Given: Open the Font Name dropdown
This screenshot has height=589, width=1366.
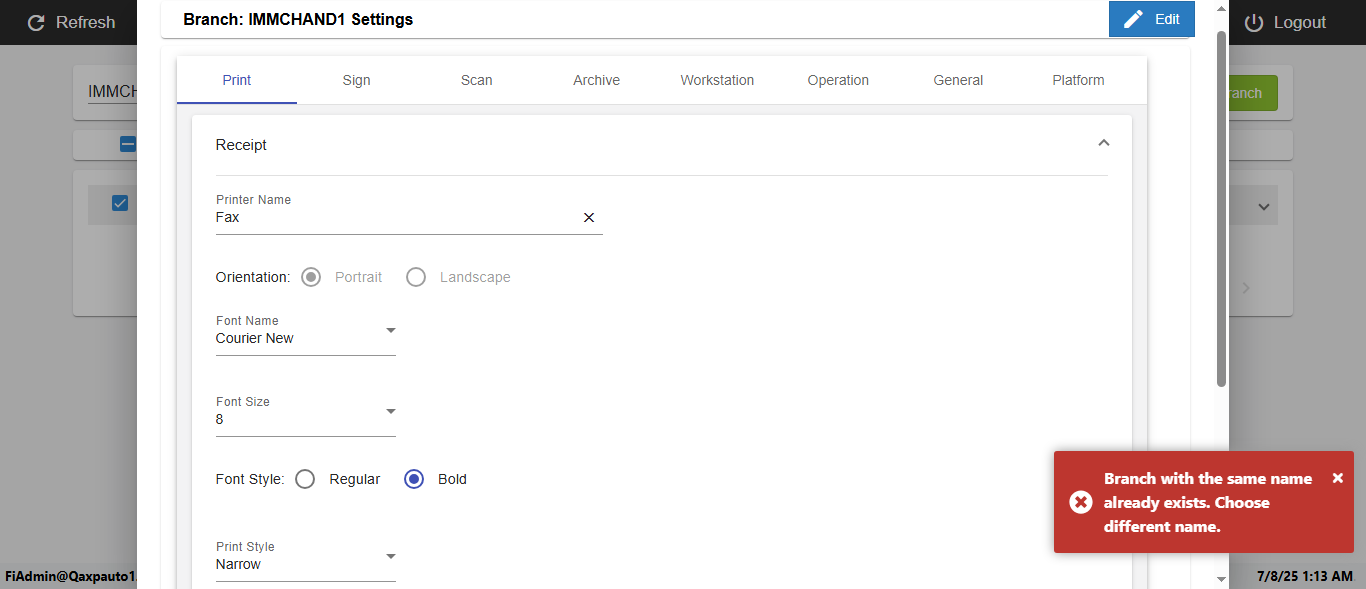Looking at the screenshot, I should click(391, 330).
